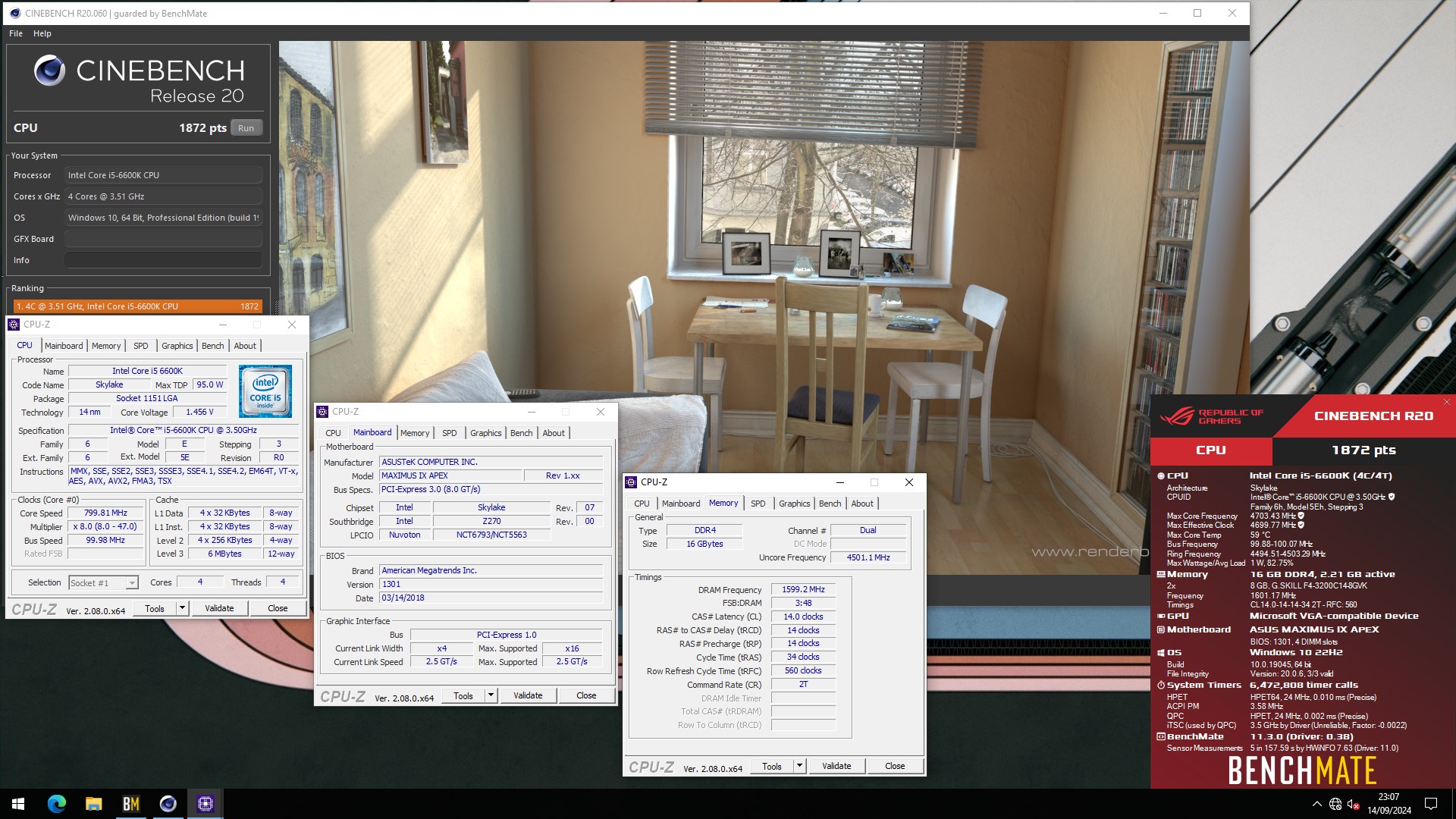This screenshot has height=819, width=1456.
Task: Click the Republic of Gamers logo
Action: 1212,416
